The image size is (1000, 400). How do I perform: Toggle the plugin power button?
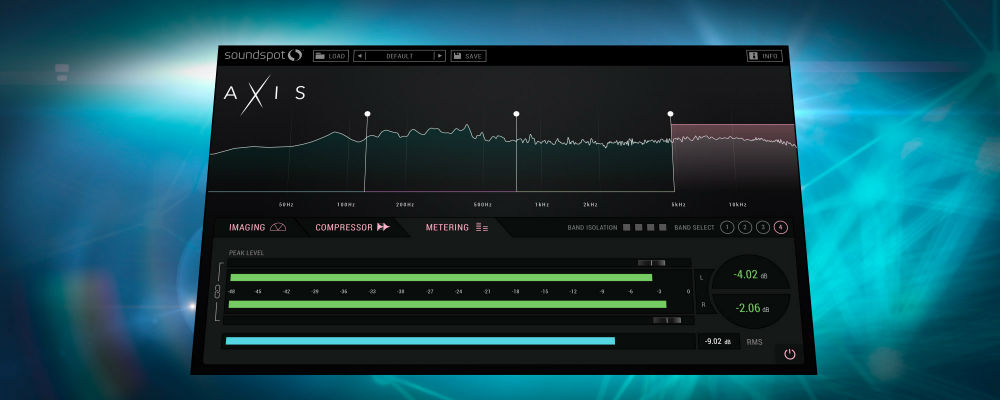point(790,354)
